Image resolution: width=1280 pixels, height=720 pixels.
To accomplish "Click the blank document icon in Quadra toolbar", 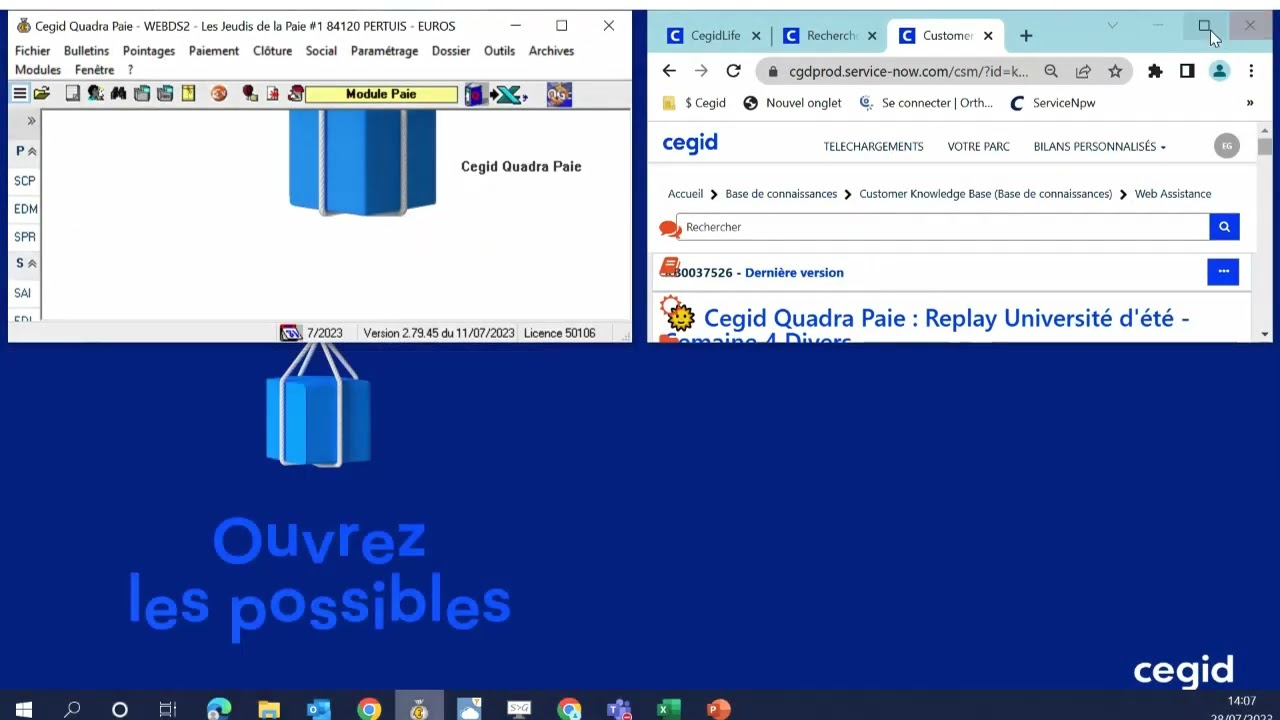I will point(72,94).
